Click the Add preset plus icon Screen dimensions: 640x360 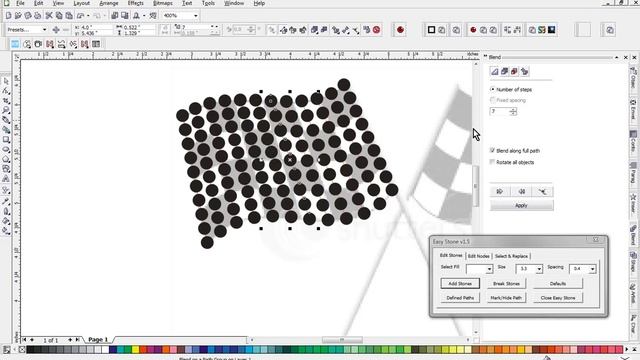[x=56, y=30]
